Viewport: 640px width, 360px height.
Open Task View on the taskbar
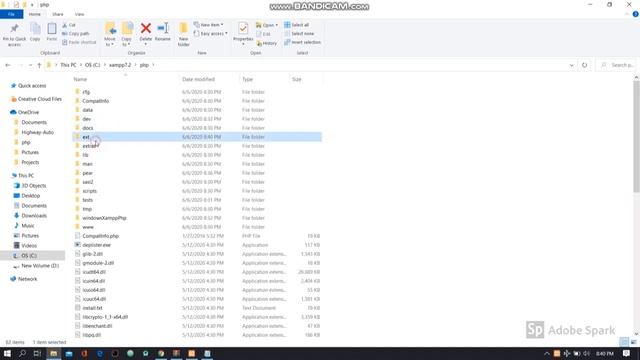coord(38,353)
